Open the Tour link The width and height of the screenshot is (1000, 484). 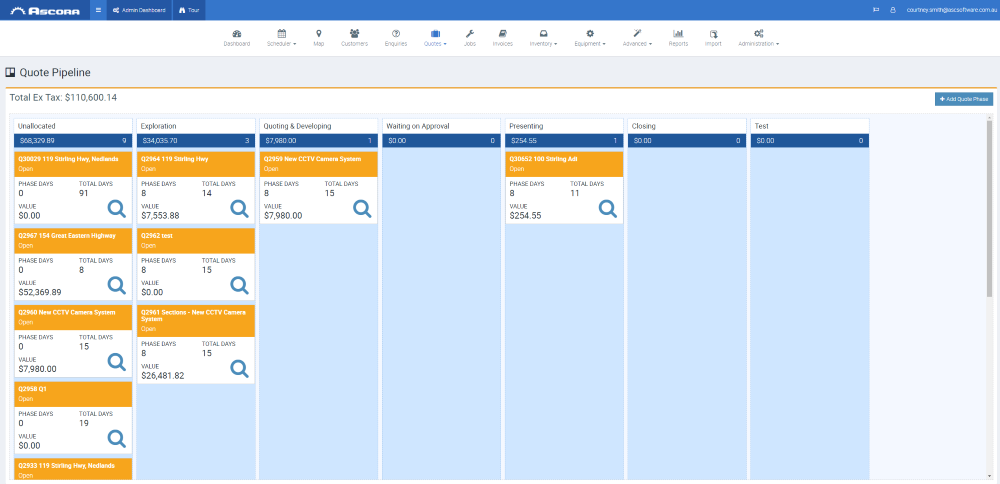coord(189,10)
